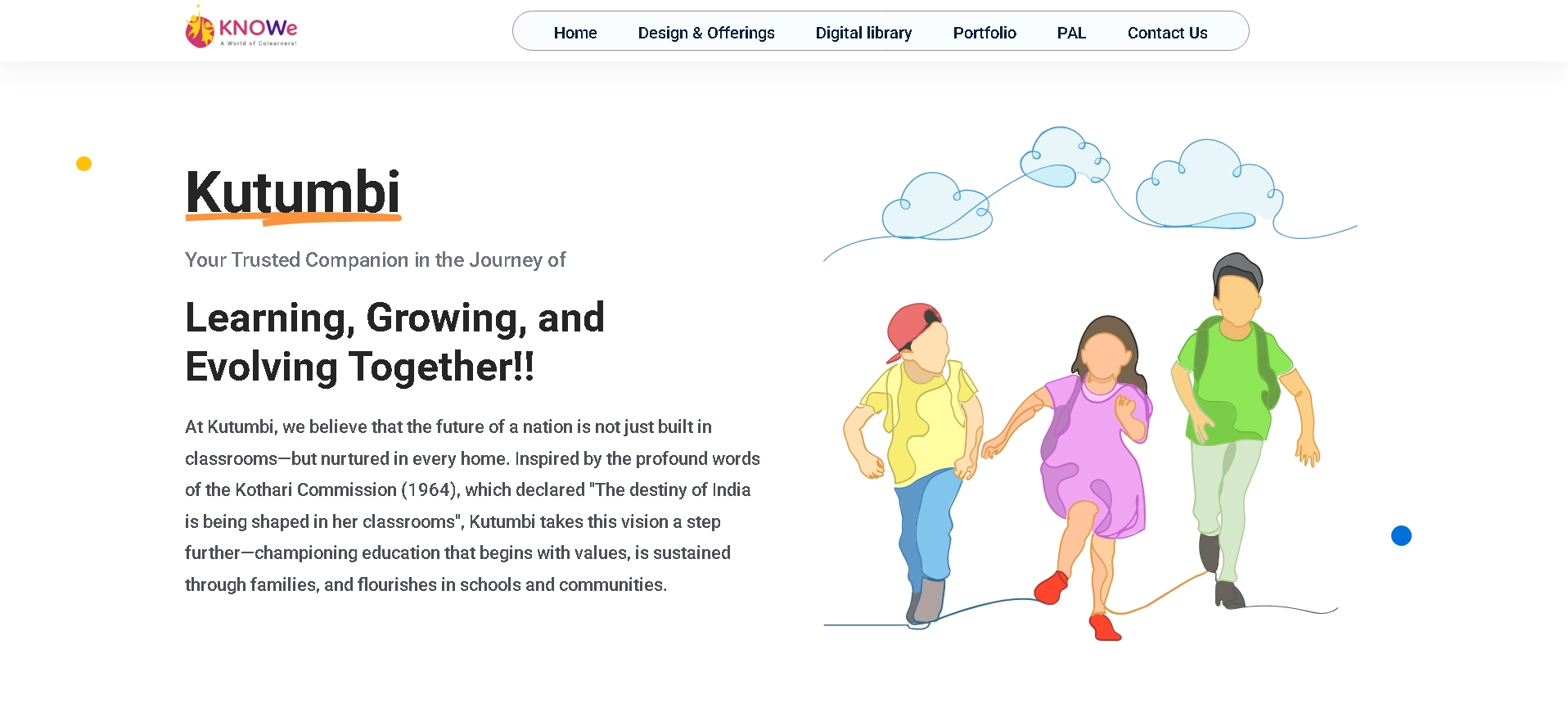Click the 'Learning, Growing, and Evolving Together' headline

tap(394, 342)
